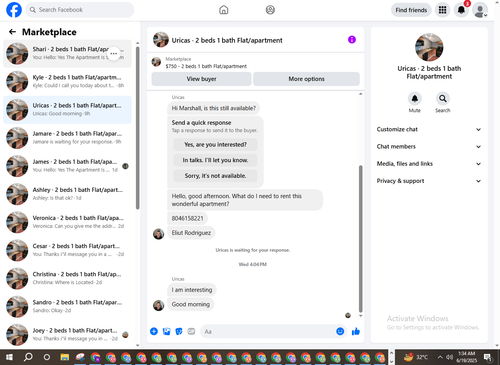Open the Christina conversation
This screenshot has width=500, height=365.
tap(67, 278)
